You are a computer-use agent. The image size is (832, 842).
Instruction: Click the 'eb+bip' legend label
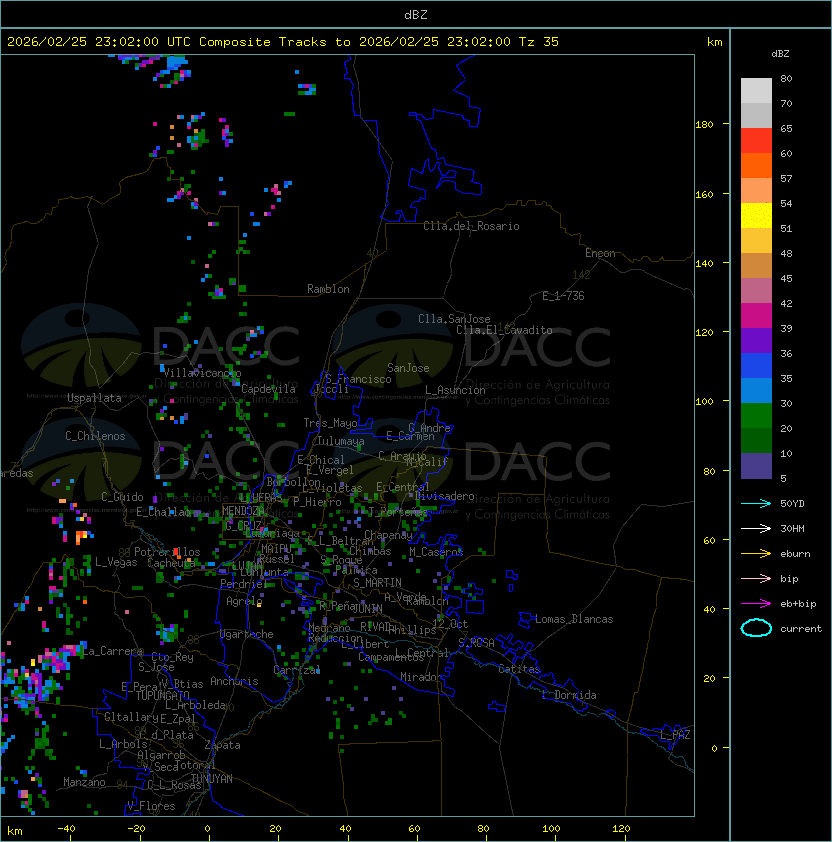pyautogui.click(x=798, y=604)
